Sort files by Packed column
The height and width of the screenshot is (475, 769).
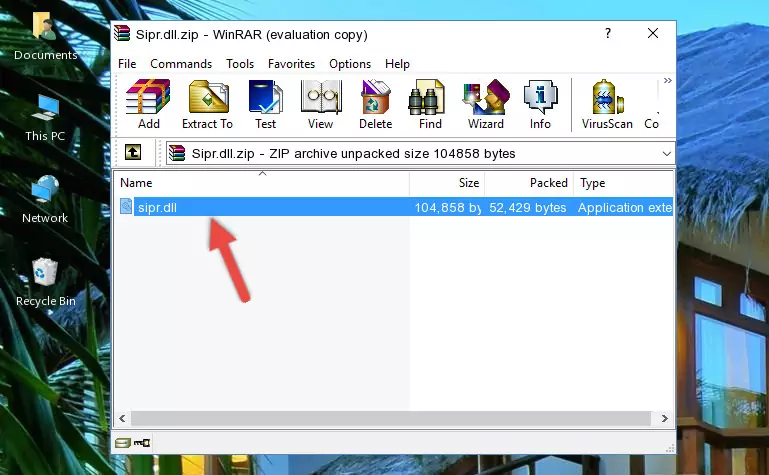[529, 183]
